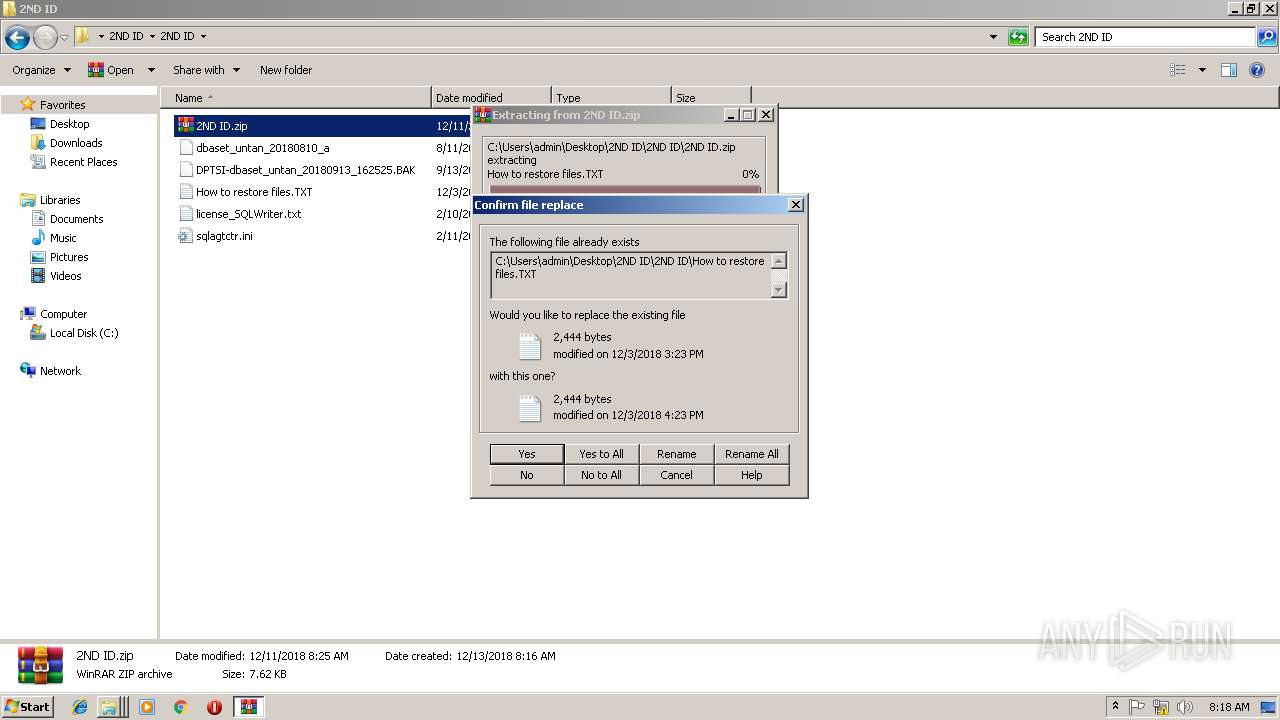This screenshot has height=720, width=1280.
Task: Click the existing file path scrollbar down arrow
Action: tap(779, 290)
